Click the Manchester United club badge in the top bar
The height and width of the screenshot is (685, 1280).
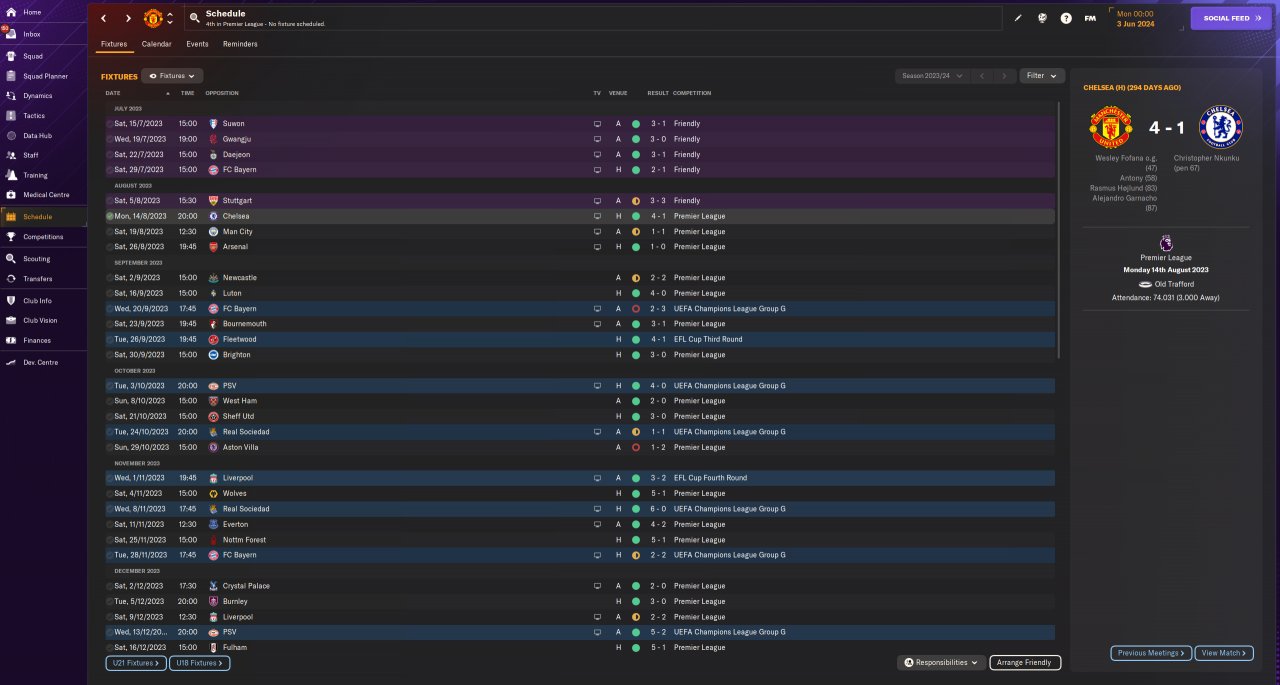point(153,18)
